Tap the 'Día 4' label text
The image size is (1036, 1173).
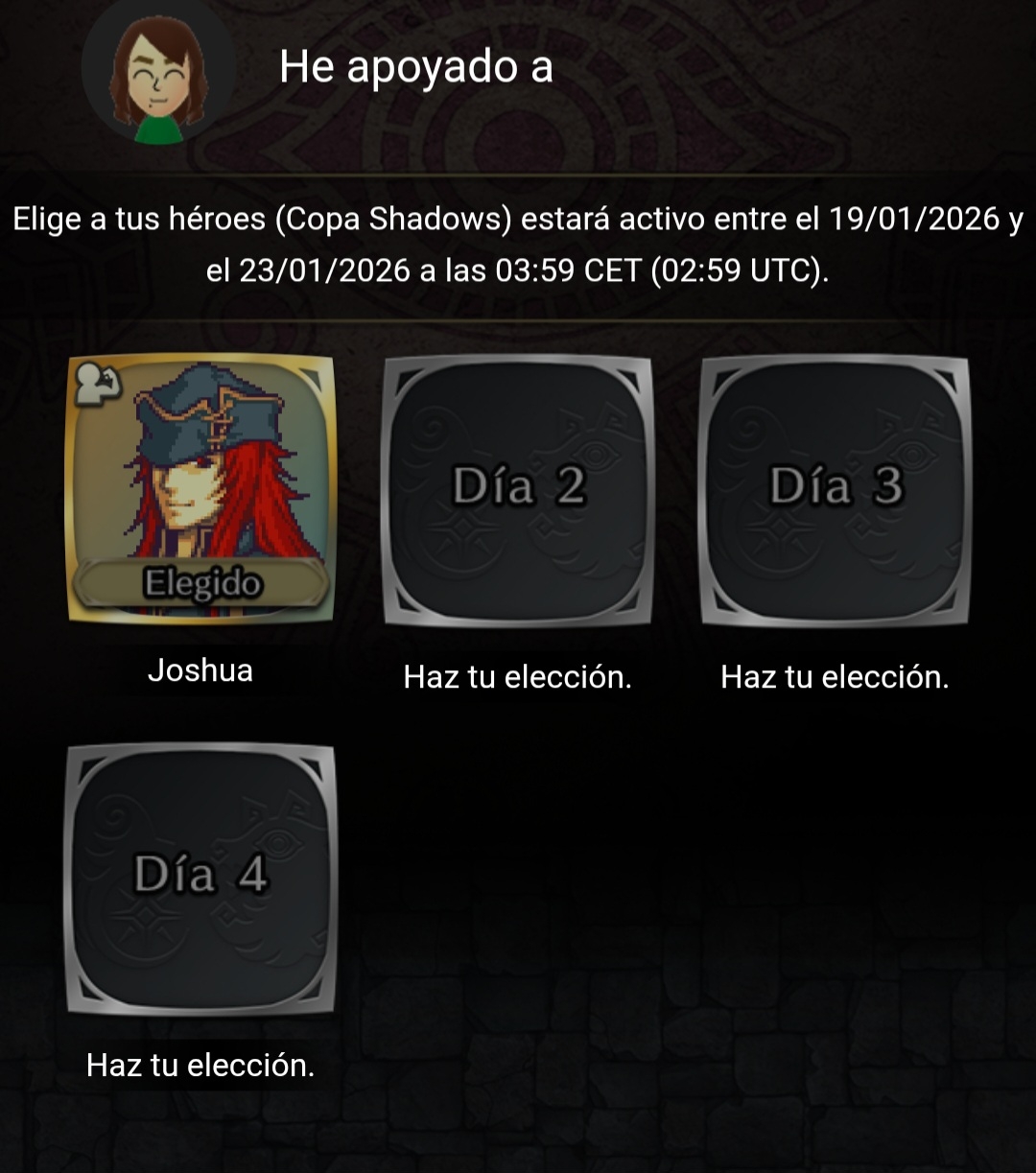point(200,875)
